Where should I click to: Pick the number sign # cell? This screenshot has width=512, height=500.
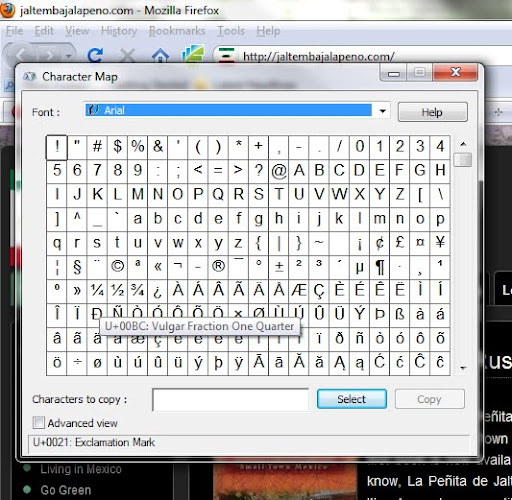97,147
